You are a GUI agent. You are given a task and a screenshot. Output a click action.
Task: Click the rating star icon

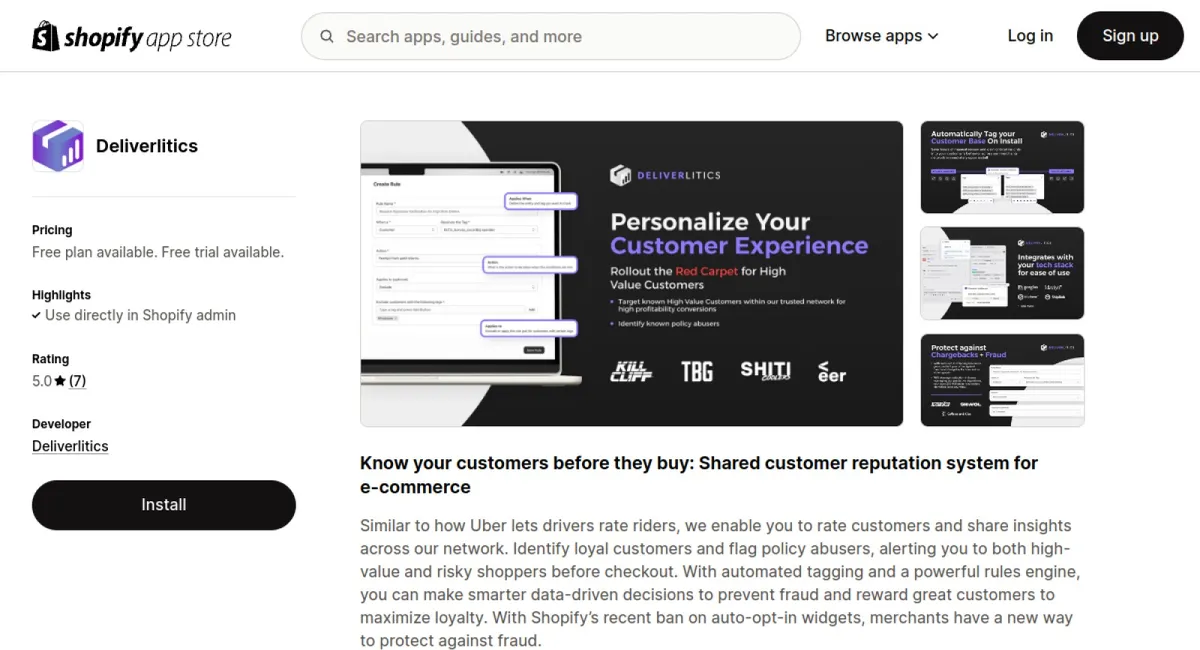click(x=60, y=381)
